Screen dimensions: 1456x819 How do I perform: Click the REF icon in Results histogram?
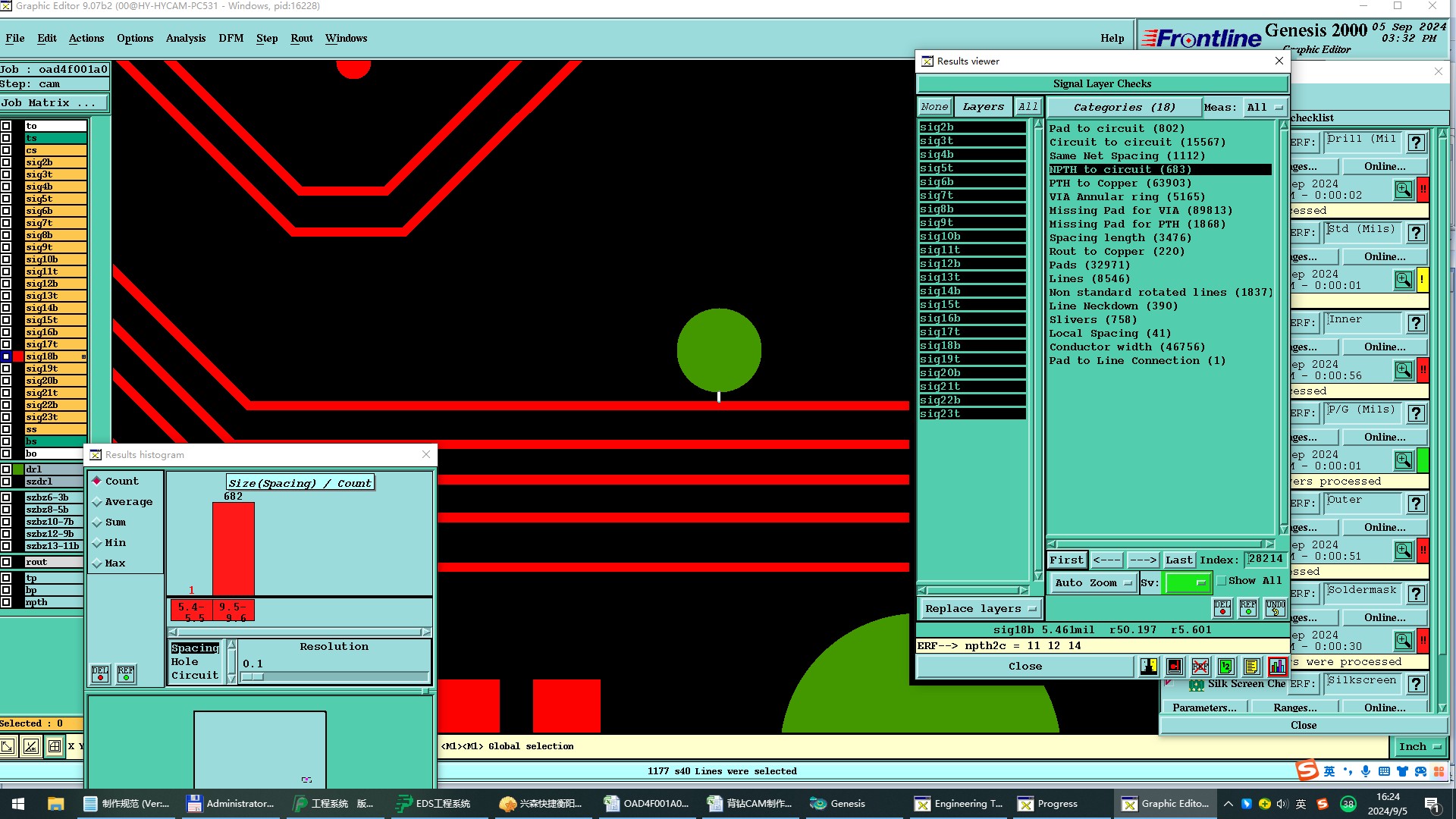(126, 674)
